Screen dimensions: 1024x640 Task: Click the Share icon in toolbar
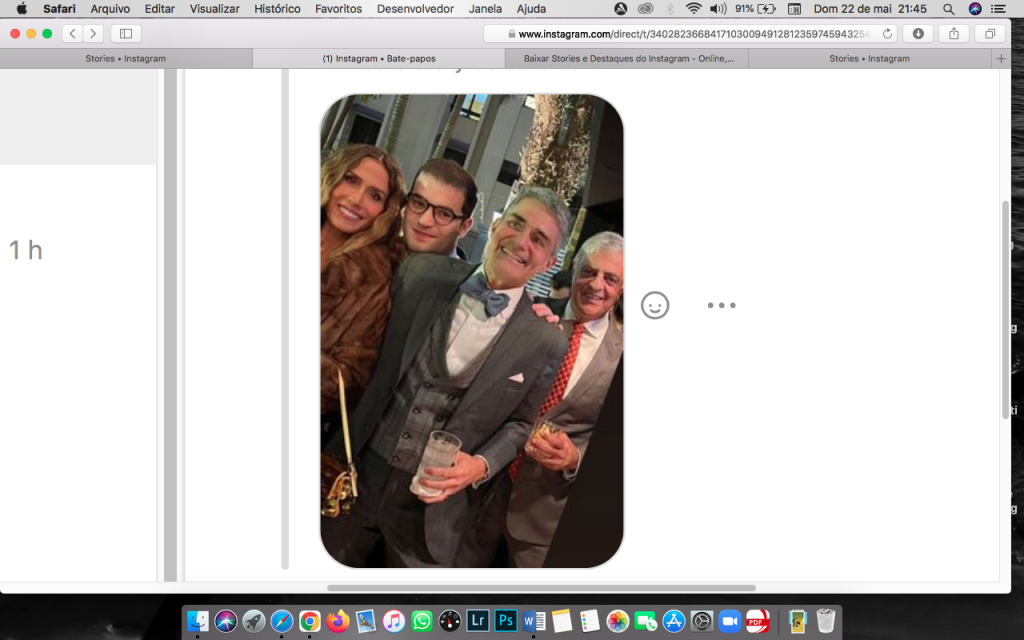point(954,33)
